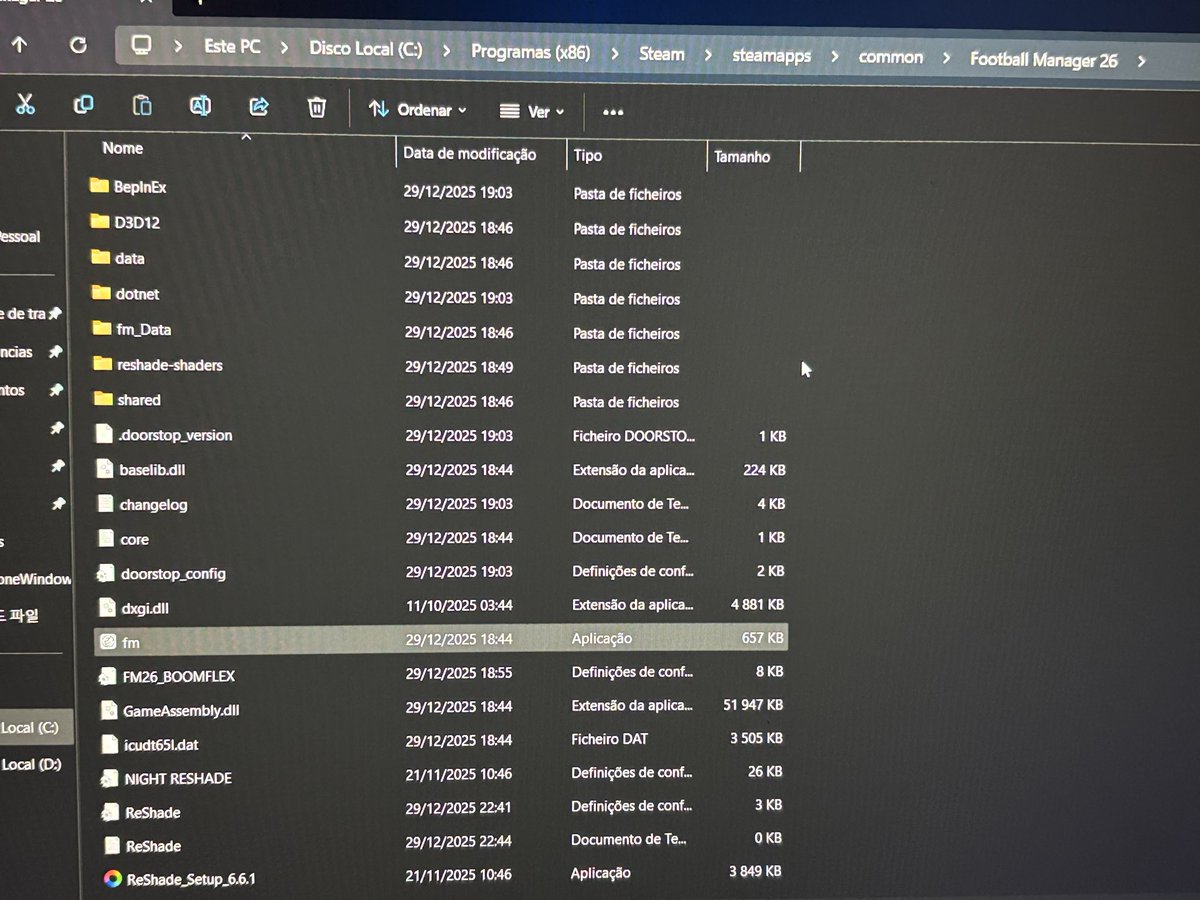Click the 4 881 KB size cell
This screenshot has width=1200, height=900.
point(757,604)
